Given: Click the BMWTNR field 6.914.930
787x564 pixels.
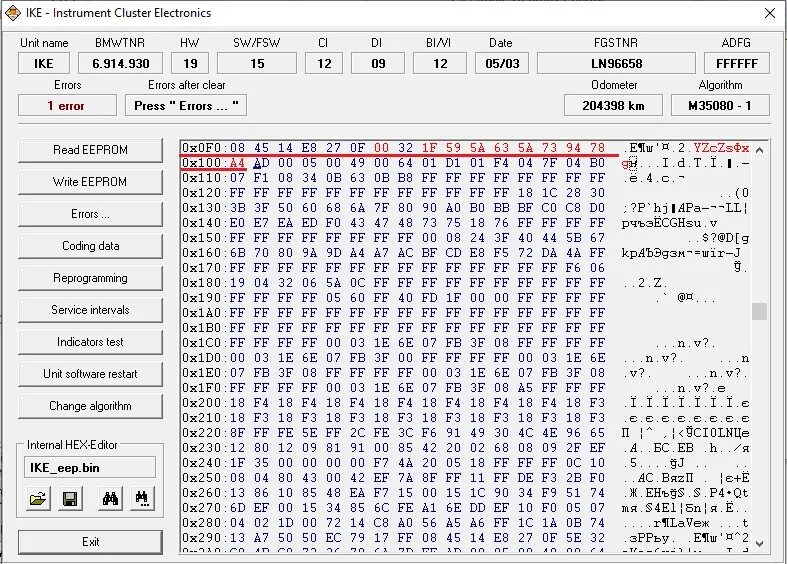Looking at the screenshot, I should 120,64.
